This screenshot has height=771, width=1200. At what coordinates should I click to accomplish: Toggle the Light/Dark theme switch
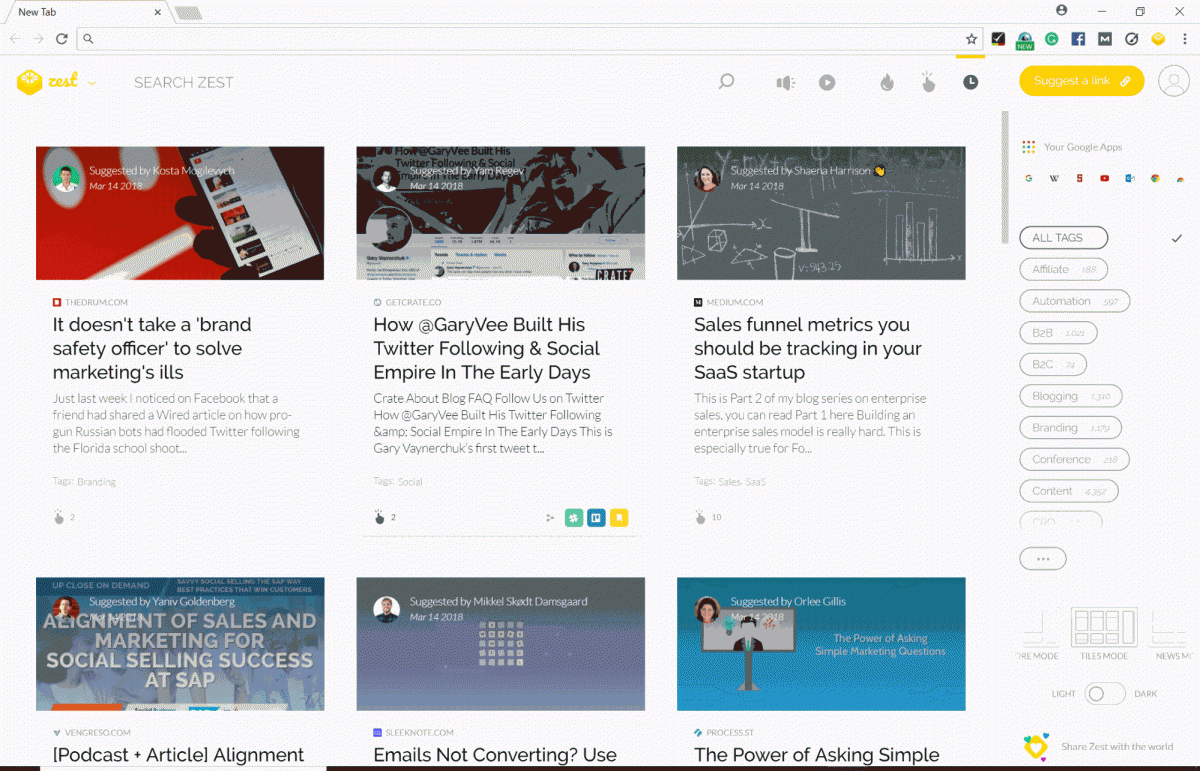pos(1105,693)
